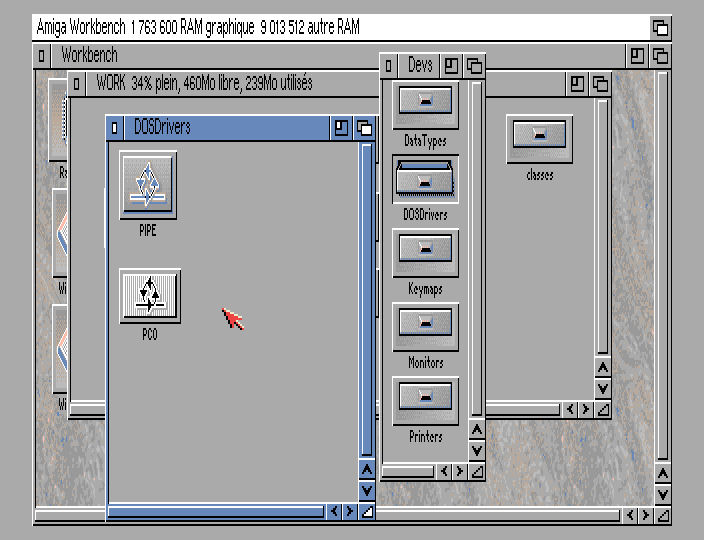Image resolution: width=704 pixels, height=540 pixels.
Task: Click the right arrow in DOSDrivers window
Action: [x=349, y=511]
